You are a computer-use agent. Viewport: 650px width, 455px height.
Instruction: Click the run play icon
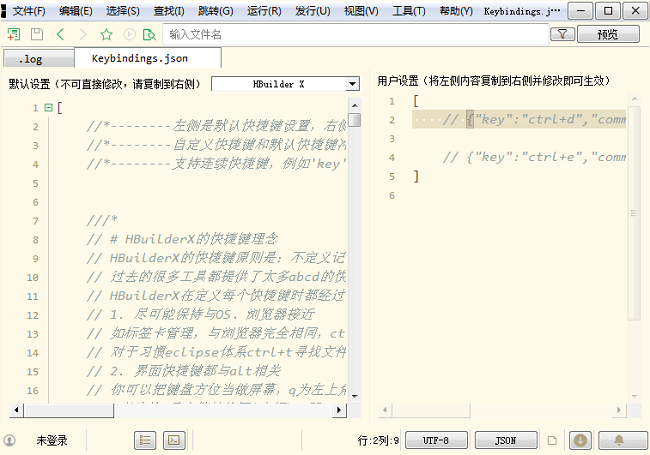click(x=129, y=34)
